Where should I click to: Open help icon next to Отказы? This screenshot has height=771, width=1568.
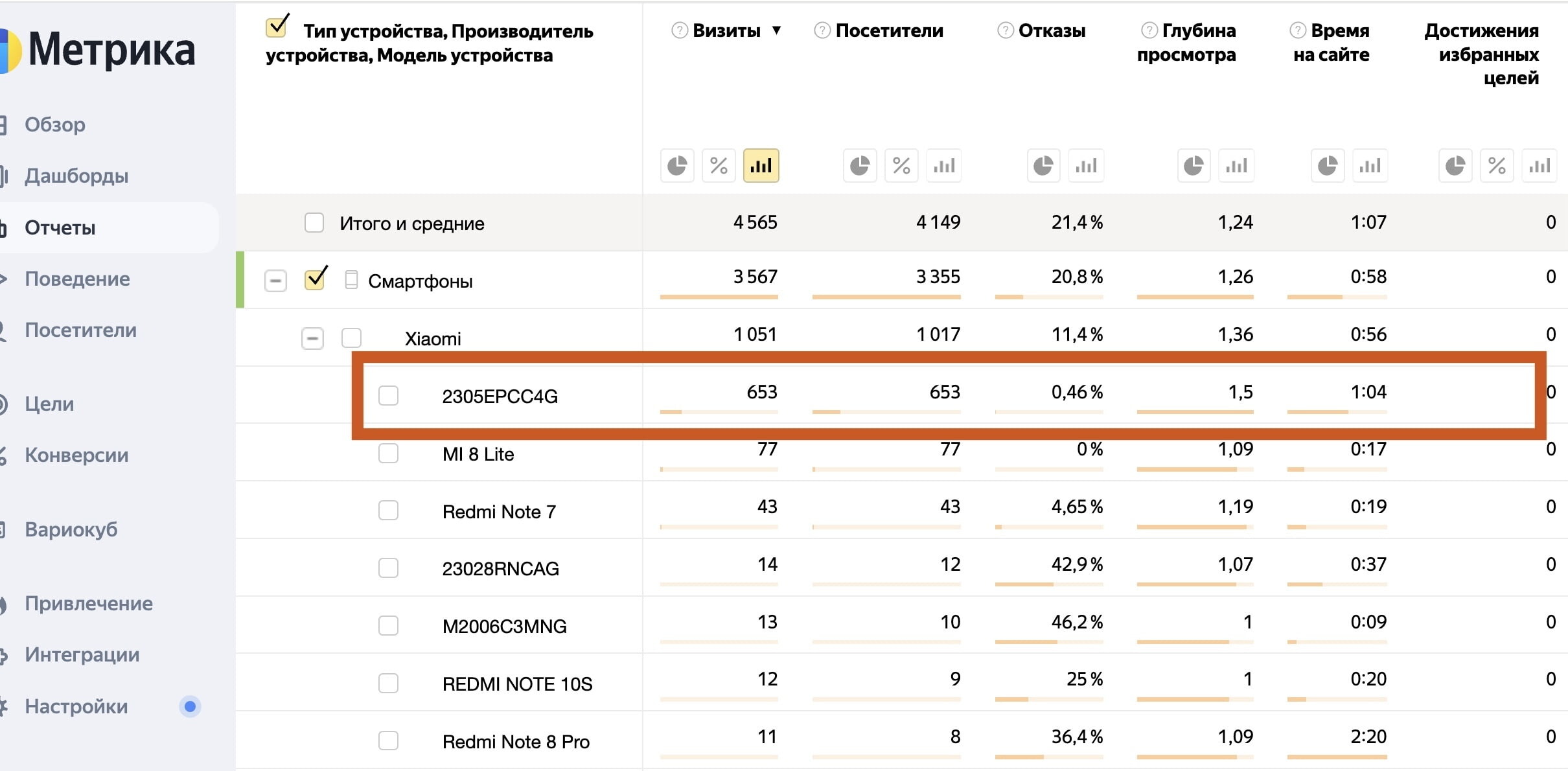click(1005, 30)
